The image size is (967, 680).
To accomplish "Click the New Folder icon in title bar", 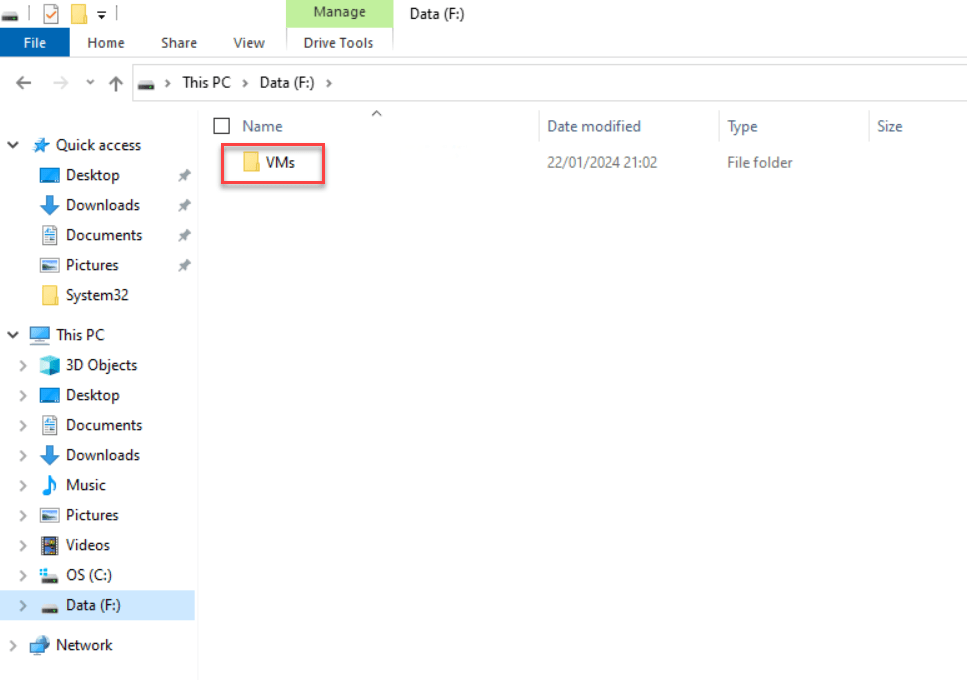I will (x=79, y=13).
